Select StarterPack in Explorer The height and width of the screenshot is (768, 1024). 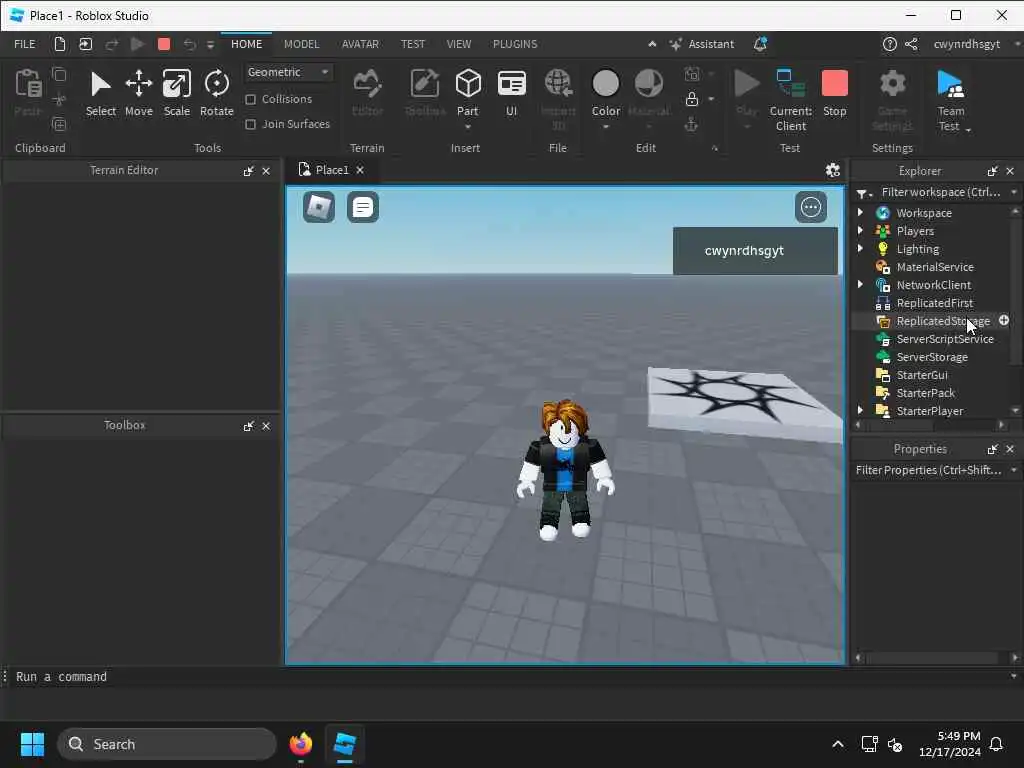click(x=925, y=392)
